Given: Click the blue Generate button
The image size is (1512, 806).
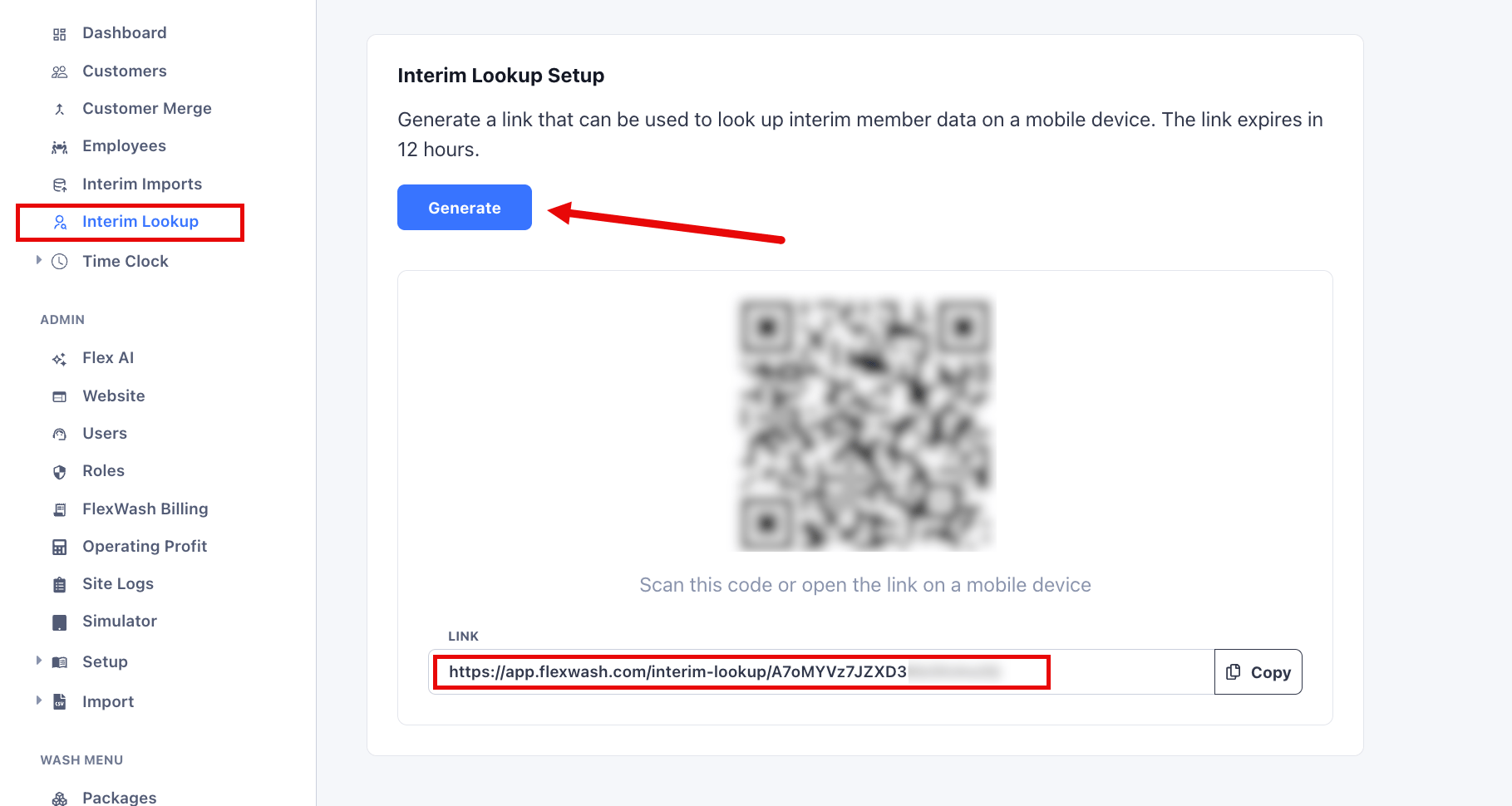Looking at the screenshot, I should 465,208.
